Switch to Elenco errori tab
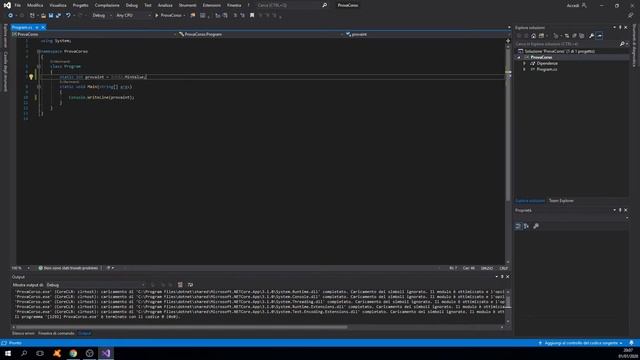Viewport: 640px width, 360px height. [x=23, y=333]
